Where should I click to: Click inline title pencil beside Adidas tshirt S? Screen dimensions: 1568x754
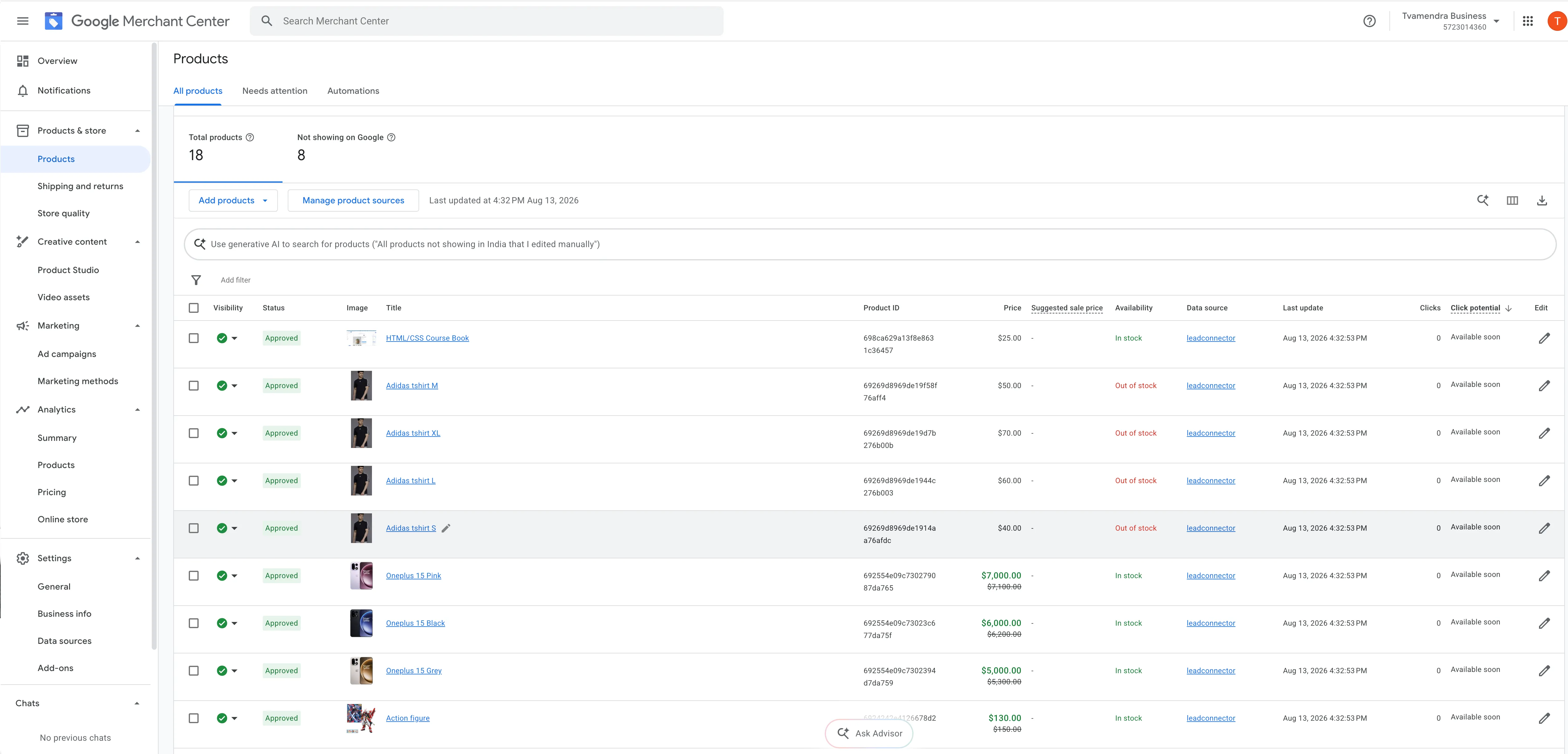click(446, 528)
